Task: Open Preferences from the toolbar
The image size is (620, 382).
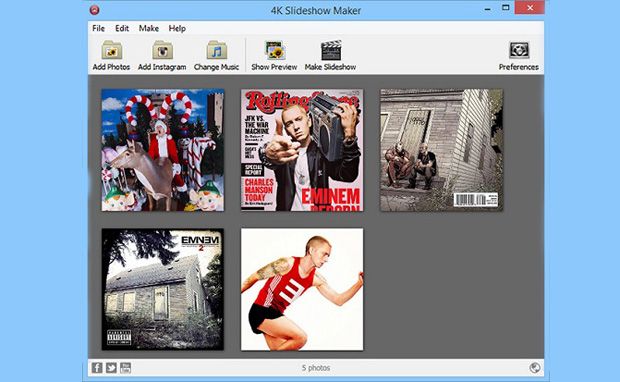Action: [x=518, y=55]
